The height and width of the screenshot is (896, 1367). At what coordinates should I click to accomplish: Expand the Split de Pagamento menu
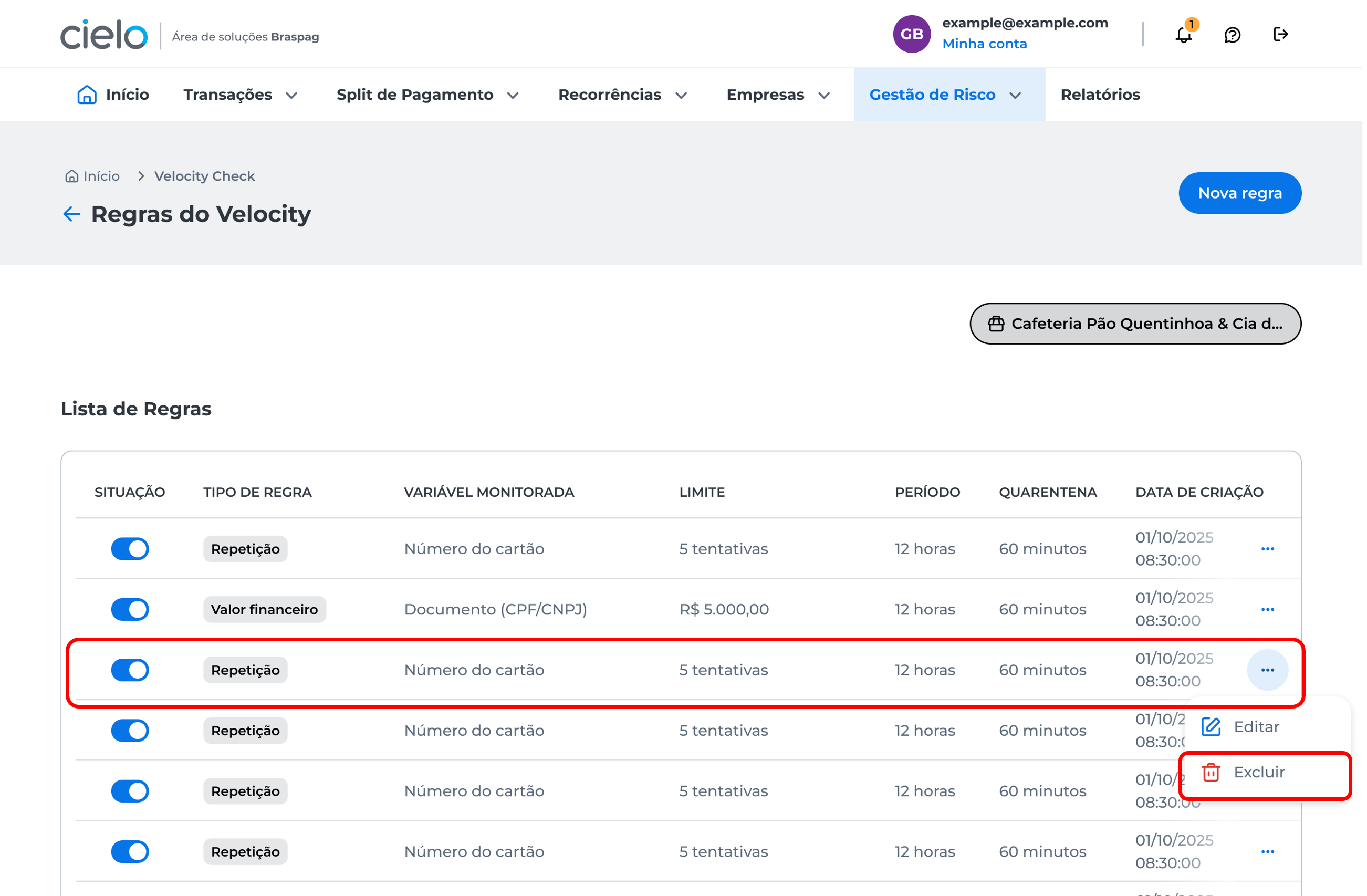[x=427, y=95]
